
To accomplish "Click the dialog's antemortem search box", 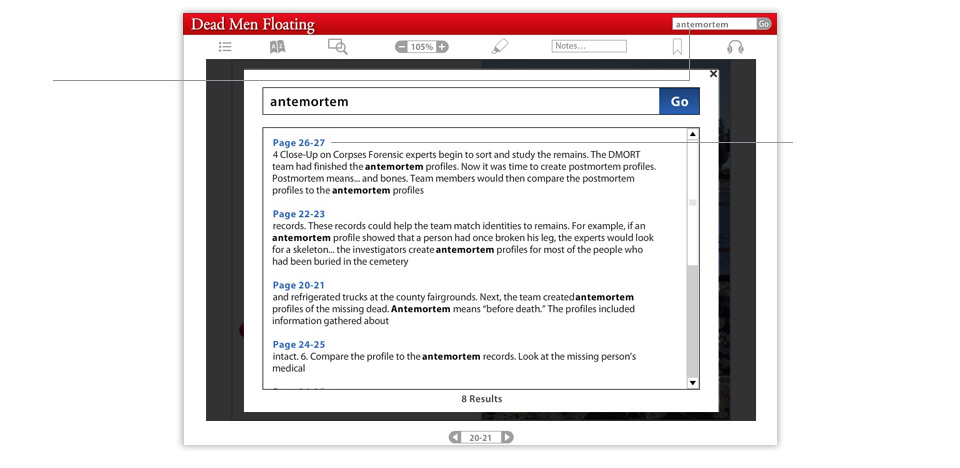I will point(460,101).
